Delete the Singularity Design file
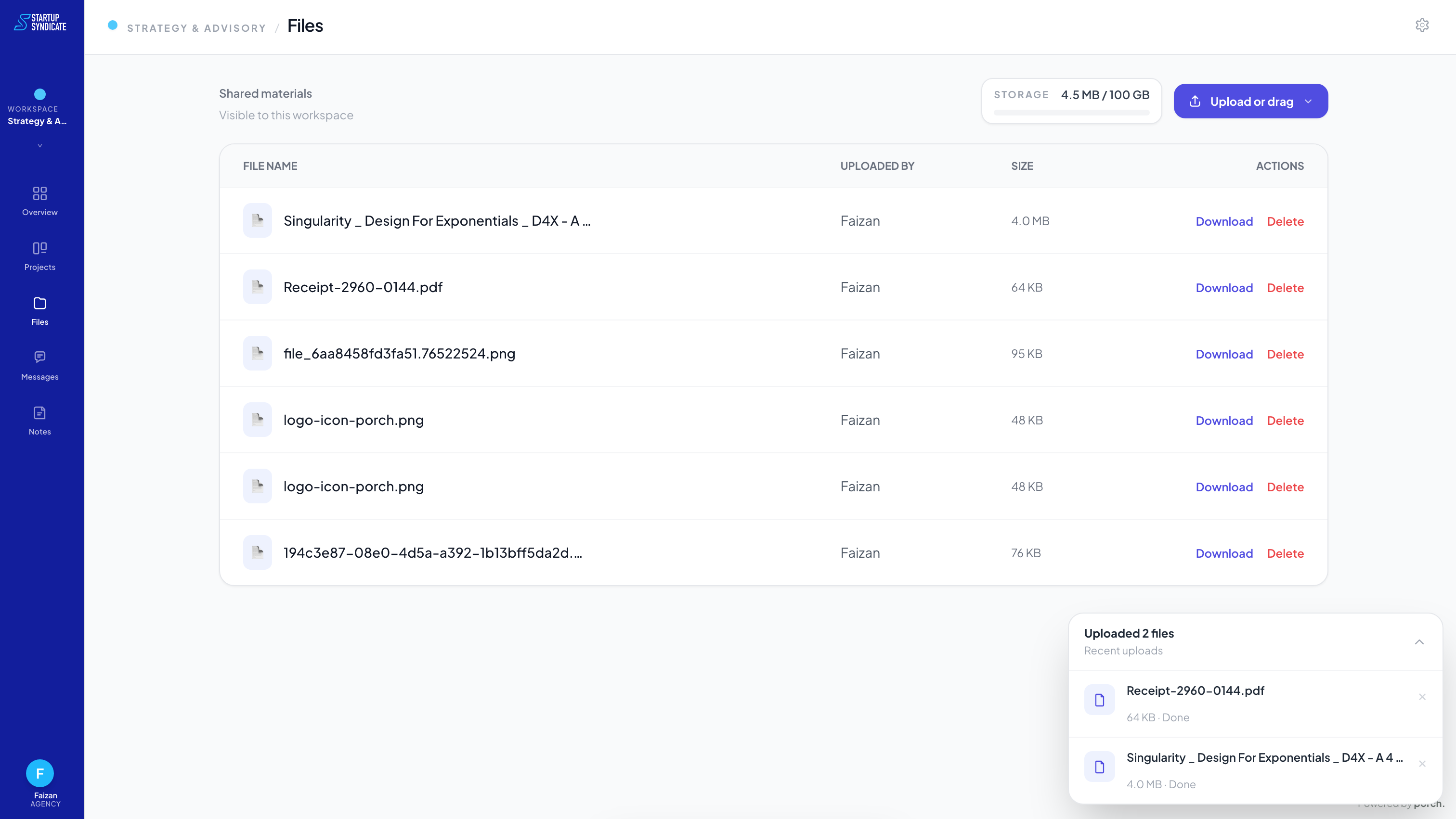This screenshot has height=819, width=1456. (1285, 221)
